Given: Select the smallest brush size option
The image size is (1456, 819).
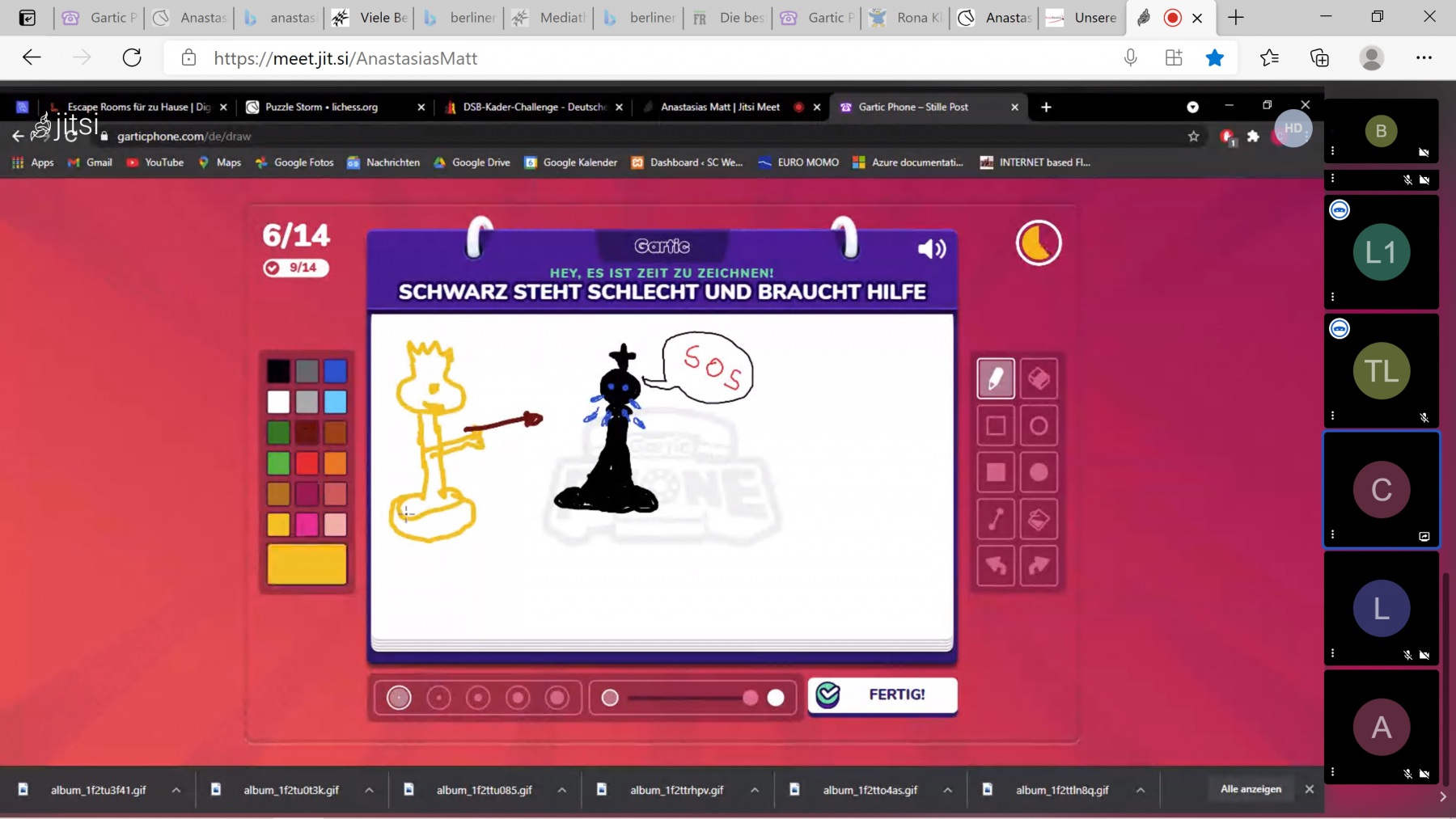Looking at the screenshot, I should tap(399, 698).
